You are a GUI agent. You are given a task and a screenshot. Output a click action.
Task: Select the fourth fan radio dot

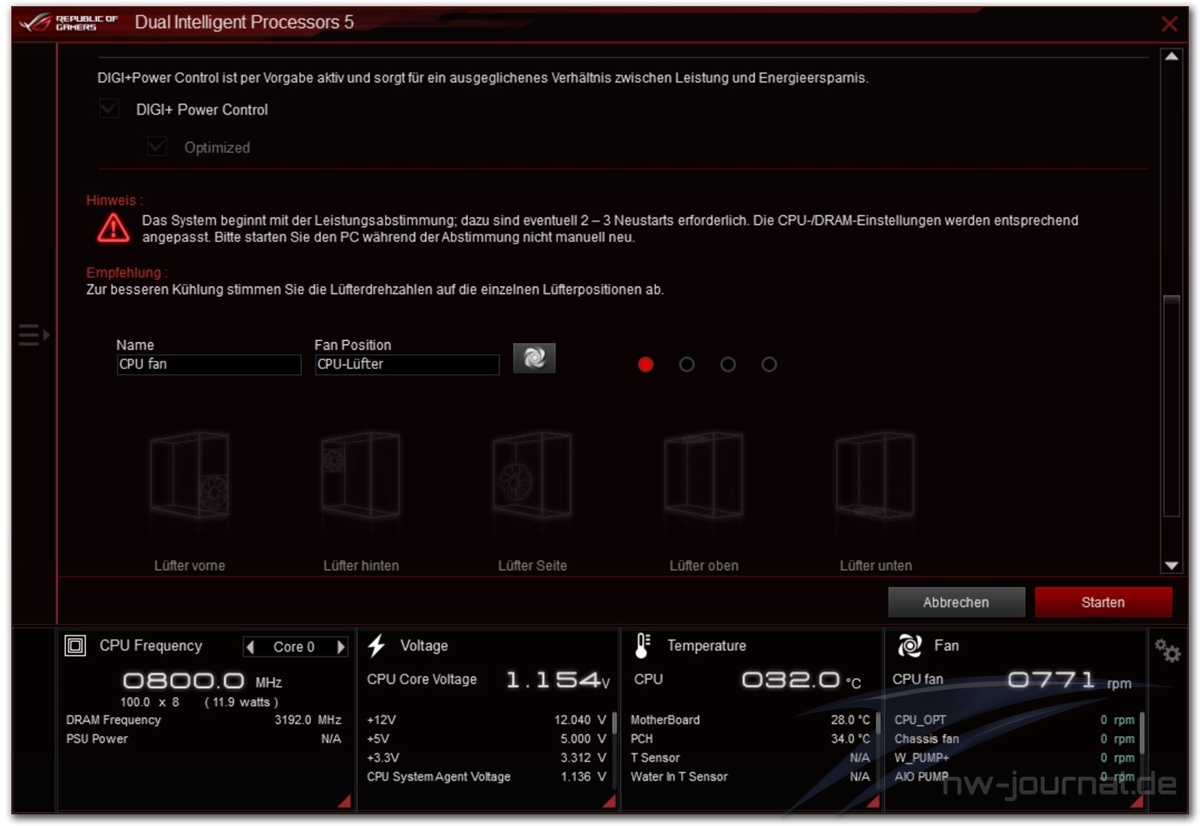pos(769,364)
